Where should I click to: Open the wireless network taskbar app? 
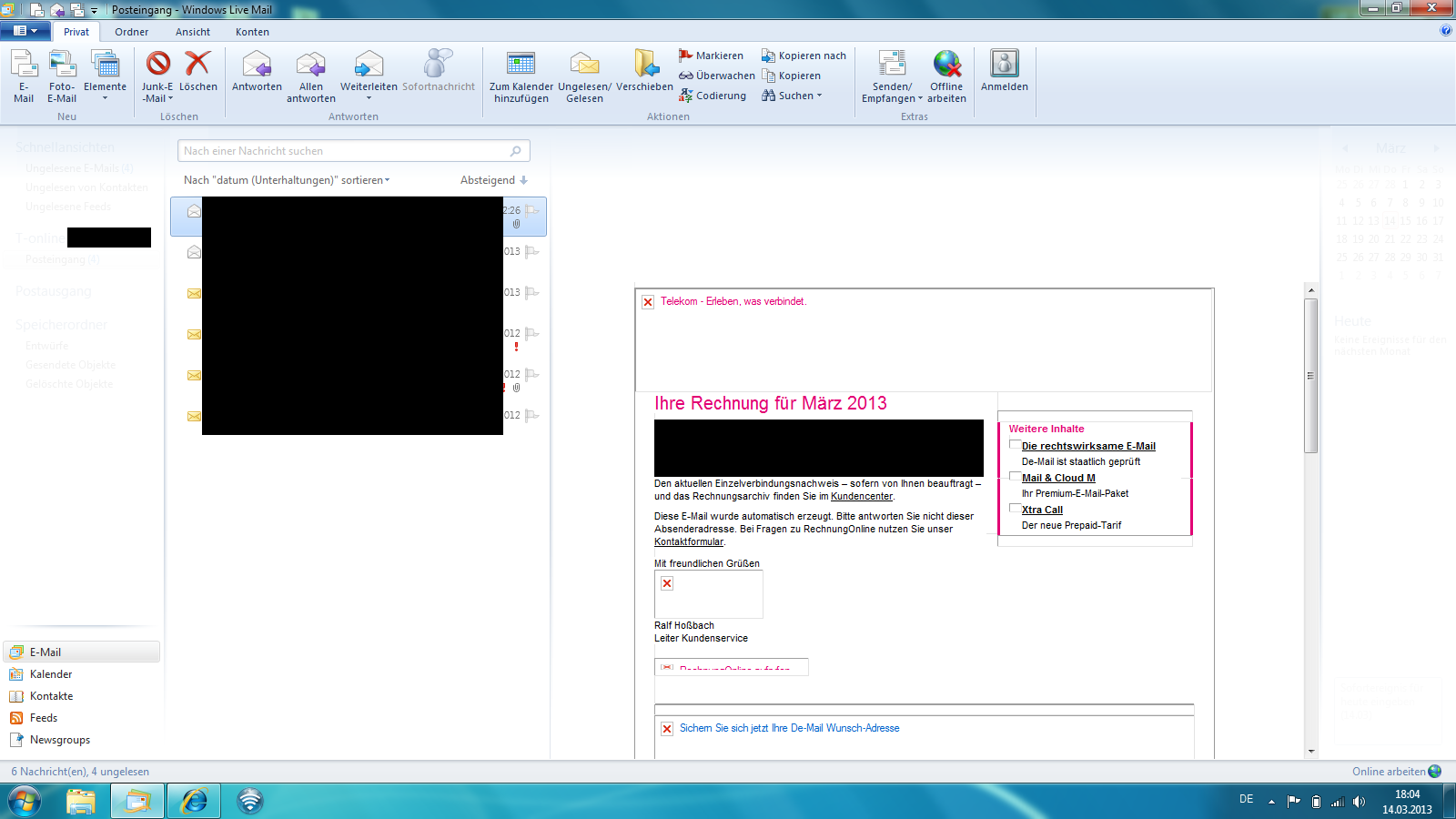pos(249,802)
